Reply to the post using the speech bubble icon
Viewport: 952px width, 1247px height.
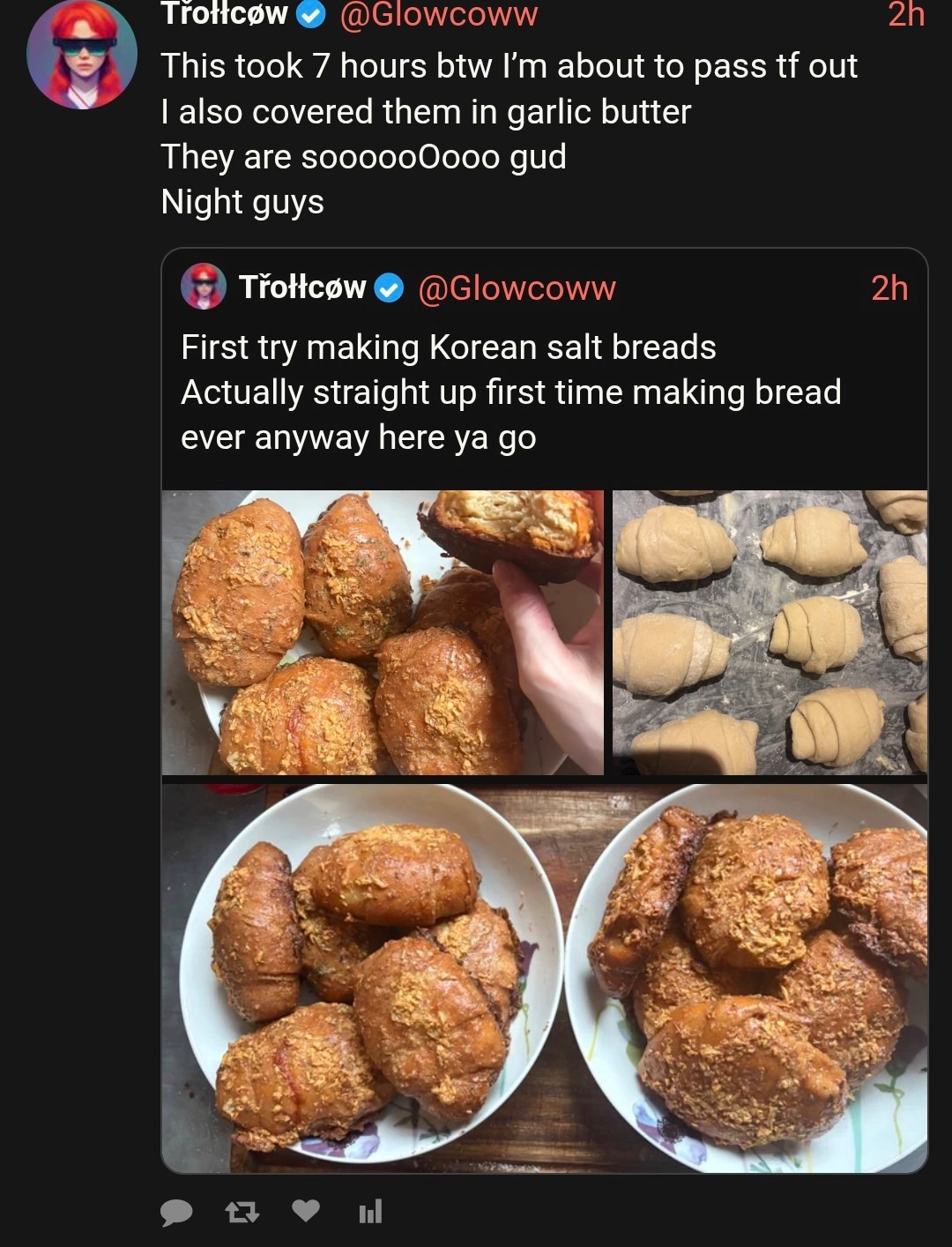coord(176,1212)
